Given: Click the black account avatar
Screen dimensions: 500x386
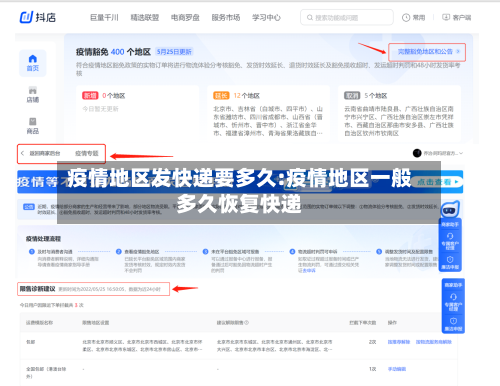Looking at the screenshot, I should point(417,153).
